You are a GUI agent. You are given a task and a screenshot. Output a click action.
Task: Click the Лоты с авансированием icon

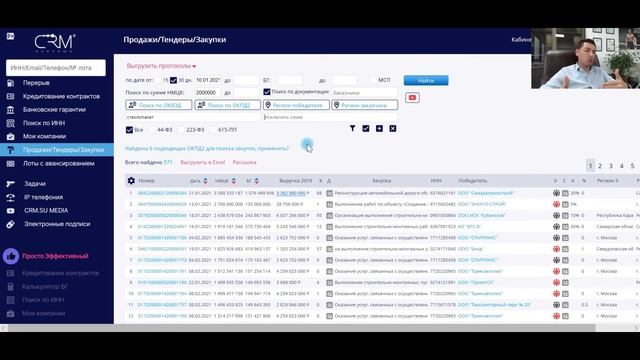point(11,164)
